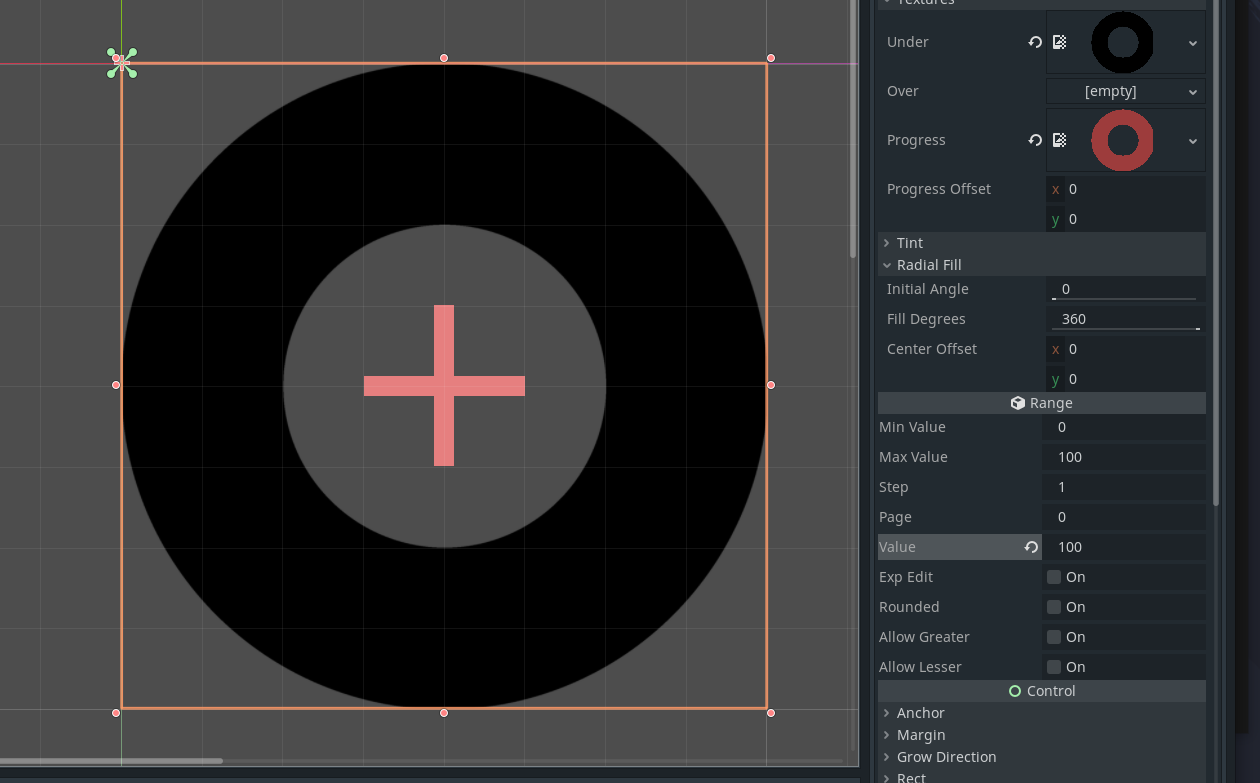Click the x axis label of Progress Offset

point(1055,189)
